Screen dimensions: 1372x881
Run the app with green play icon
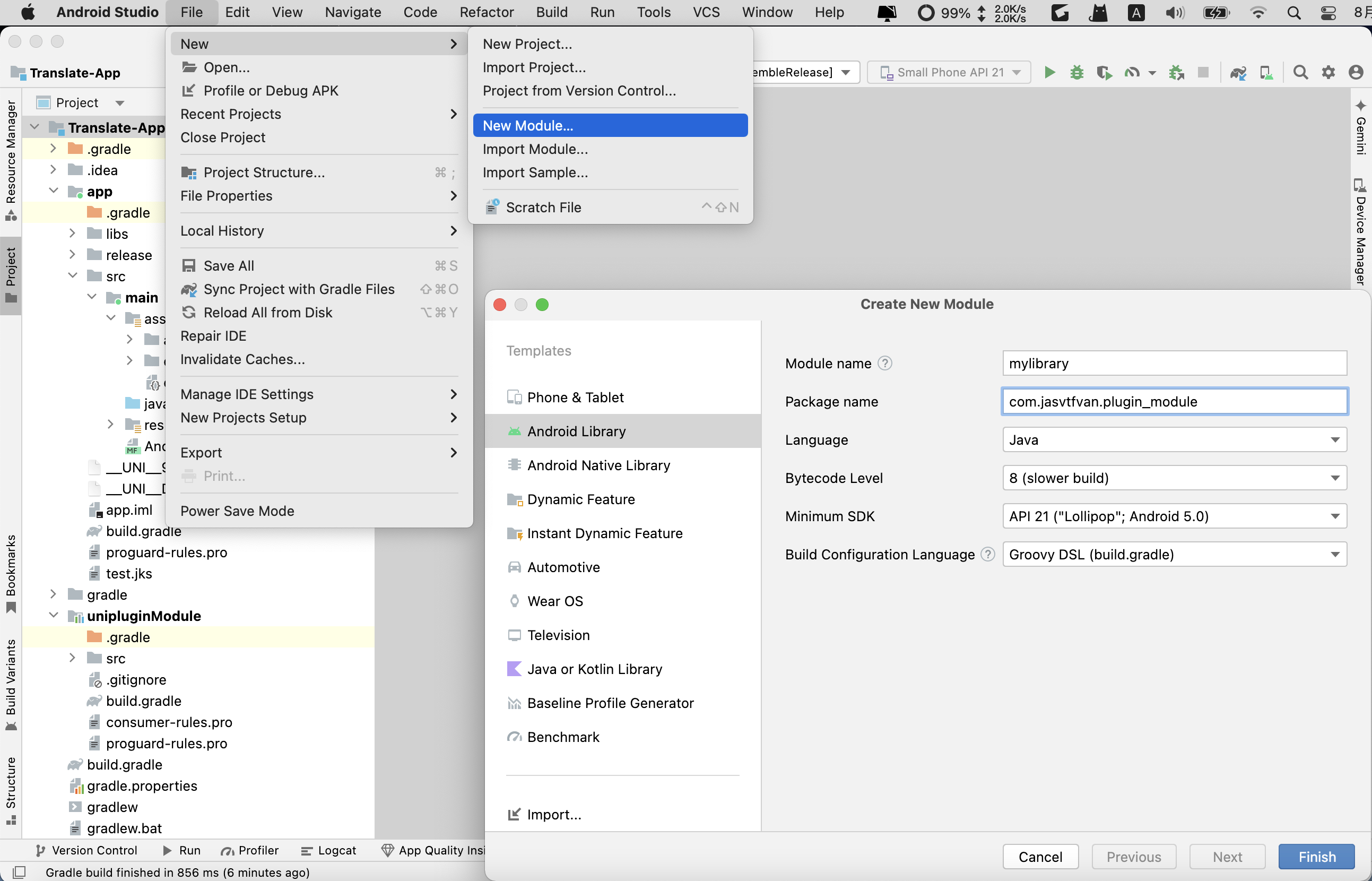pos(1049,72)
